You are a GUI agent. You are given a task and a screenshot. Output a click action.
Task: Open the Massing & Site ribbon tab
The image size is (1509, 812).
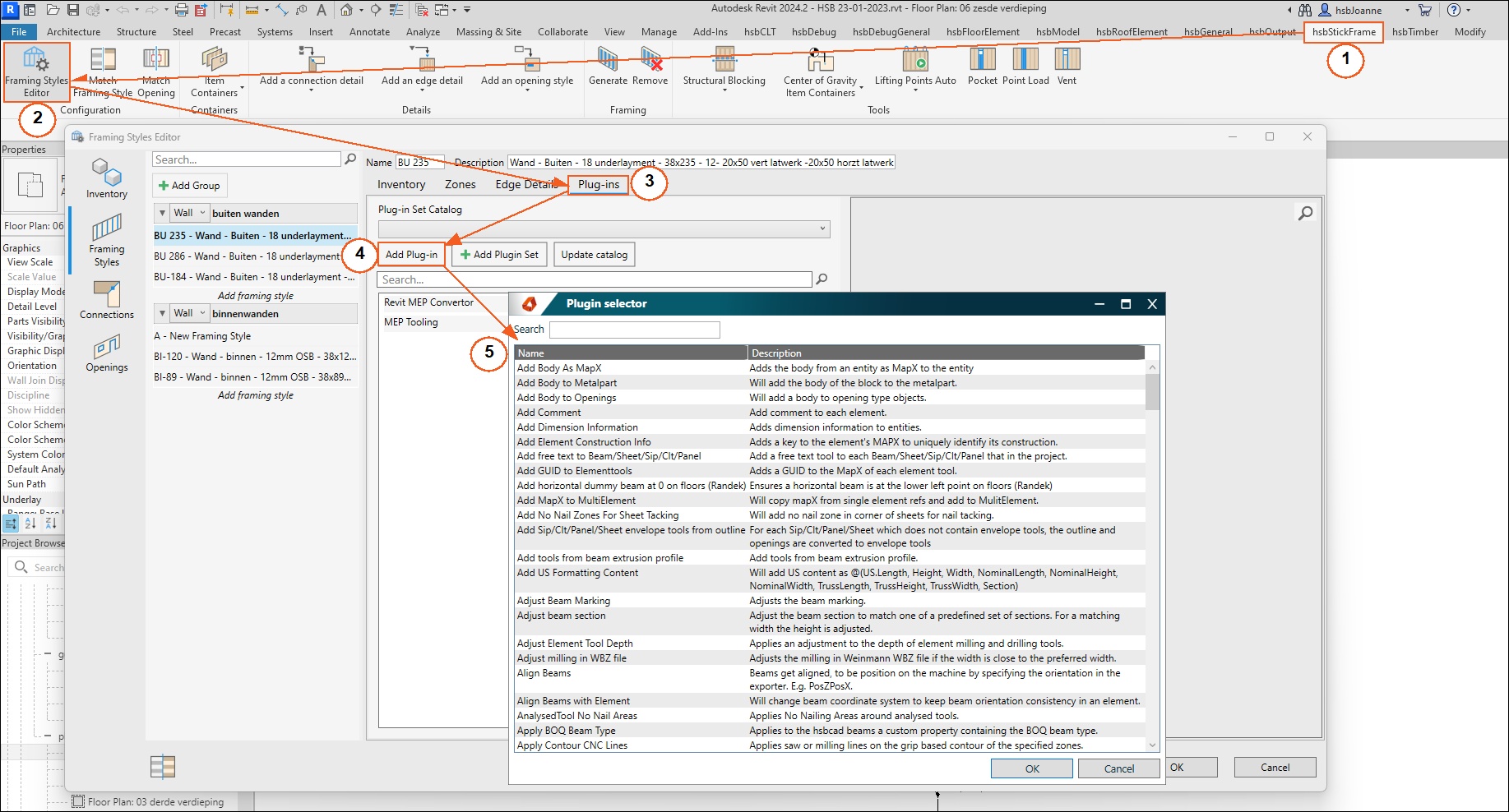tap(488, 32)
